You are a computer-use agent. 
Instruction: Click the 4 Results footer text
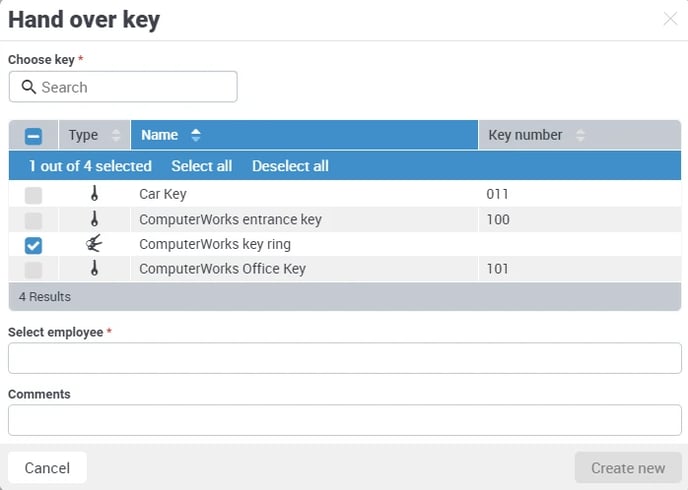(44, 297)
